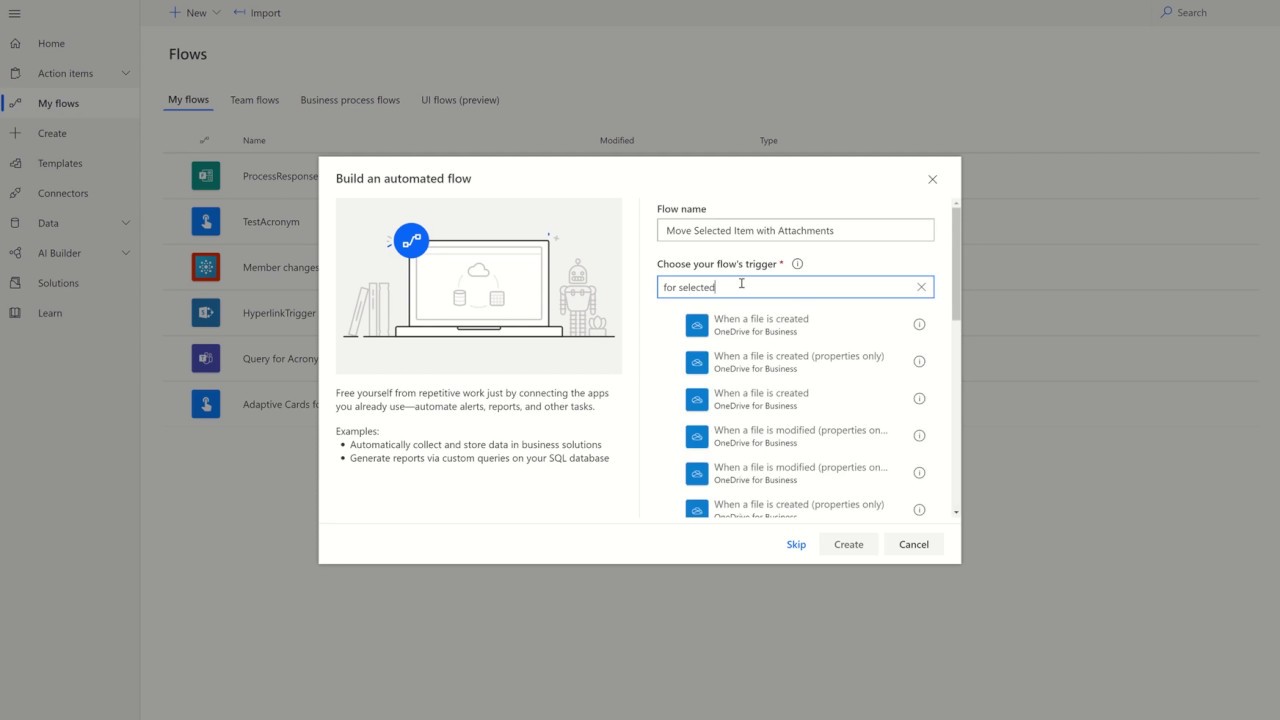Click the Cancel button
The width and height of the screenshot is (1280, 720).
[914, 544]
